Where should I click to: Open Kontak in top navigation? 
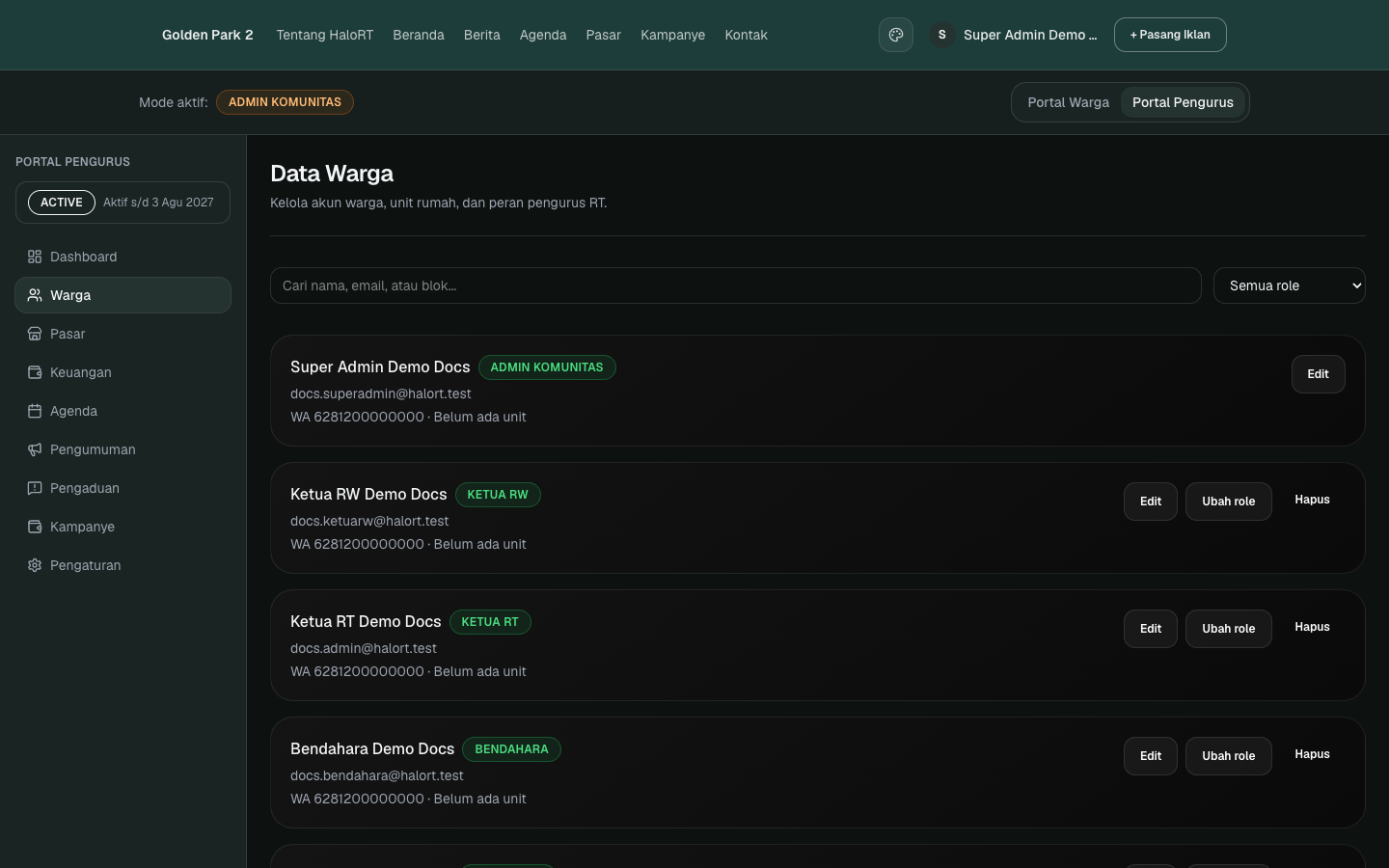(x=747, y=35)
